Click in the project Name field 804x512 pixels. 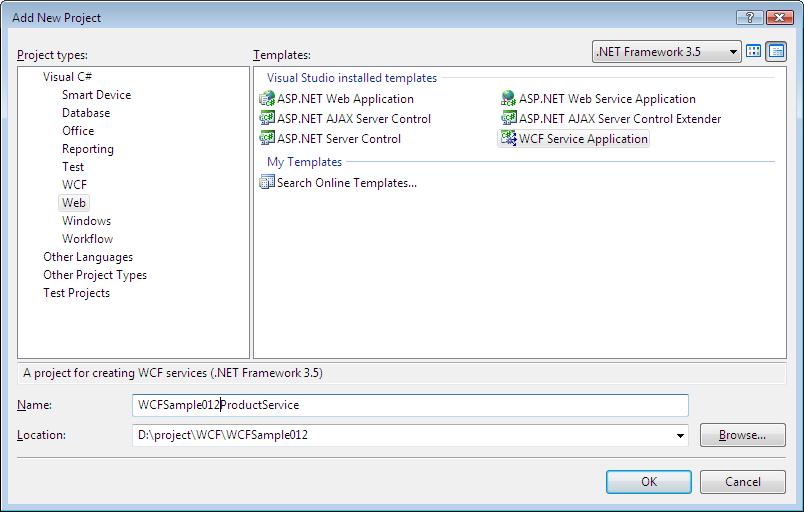coord(410,405)
